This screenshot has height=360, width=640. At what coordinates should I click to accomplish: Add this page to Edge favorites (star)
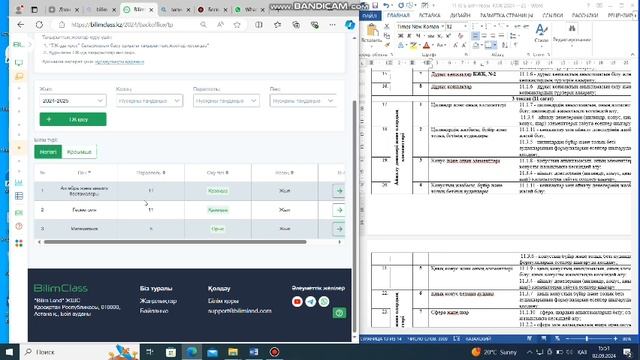coord(237,25)
